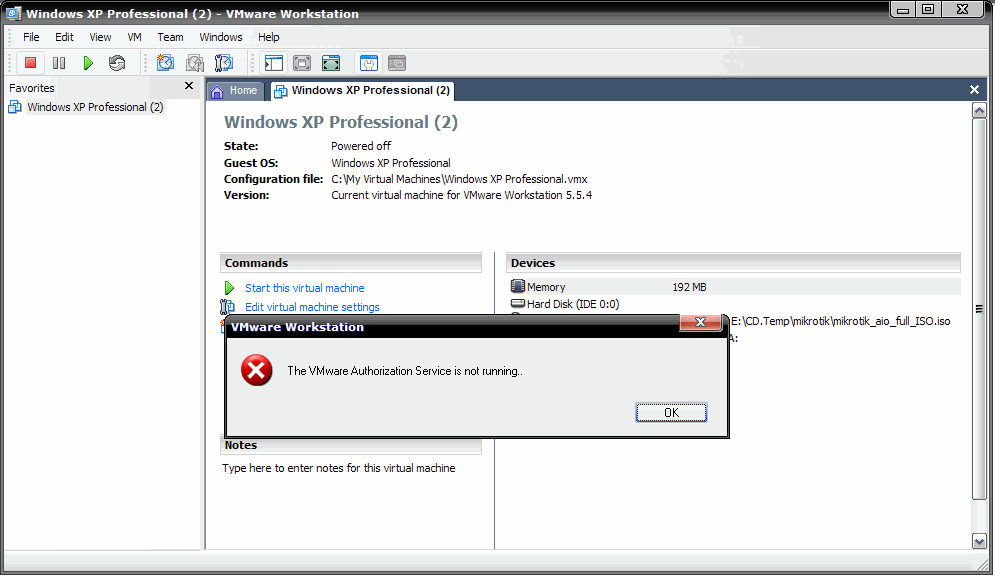Click the Hard Disk device icon
This screenshot has width=995, height=577.
518,303
